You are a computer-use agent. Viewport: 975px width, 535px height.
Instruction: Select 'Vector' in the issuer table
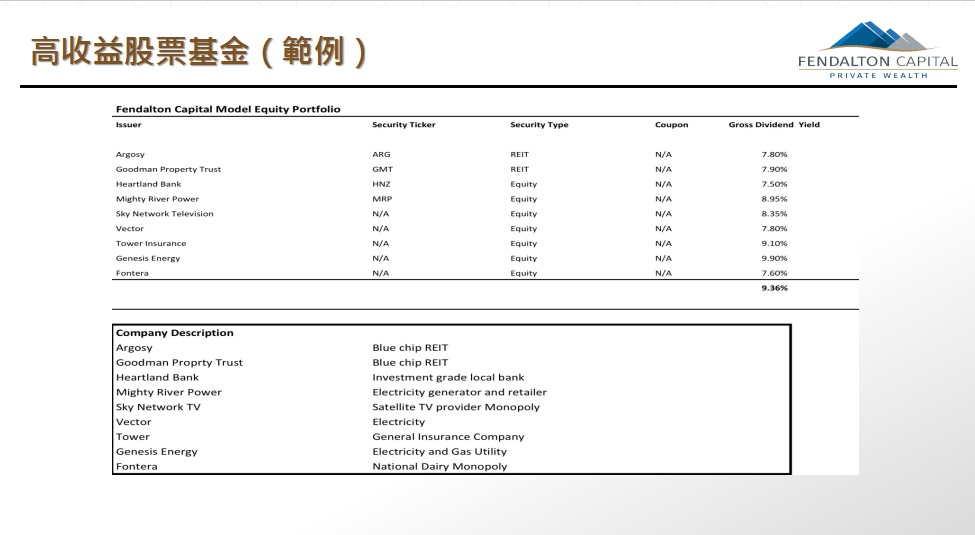tap(130, 228)
